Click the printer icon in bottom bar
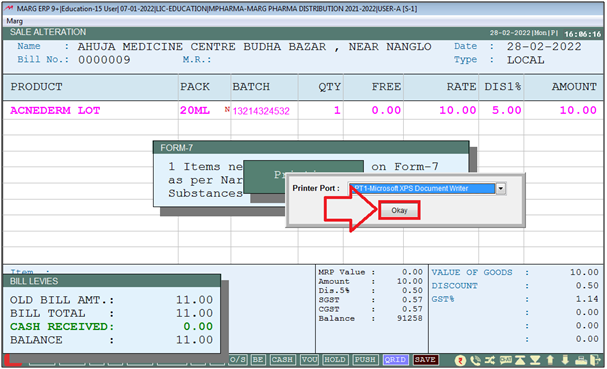Viewport: 607px width, 369px height. tap(581, 360)
